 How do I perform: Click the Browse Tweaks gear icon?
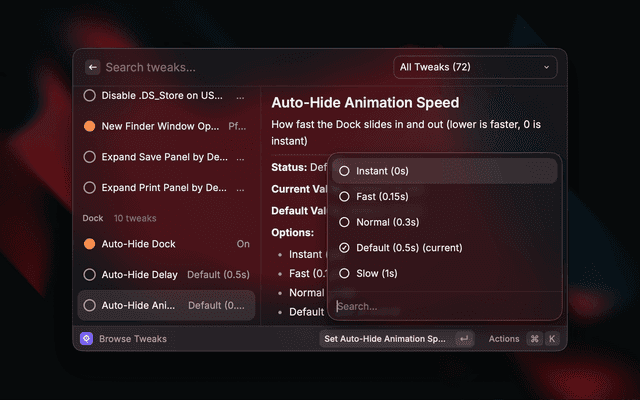point(87,339)
